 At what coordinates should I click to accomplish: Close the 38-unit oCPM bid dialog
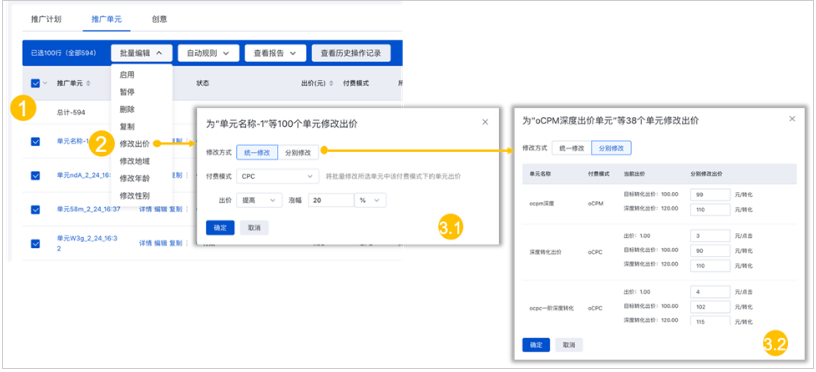(792, 119)
